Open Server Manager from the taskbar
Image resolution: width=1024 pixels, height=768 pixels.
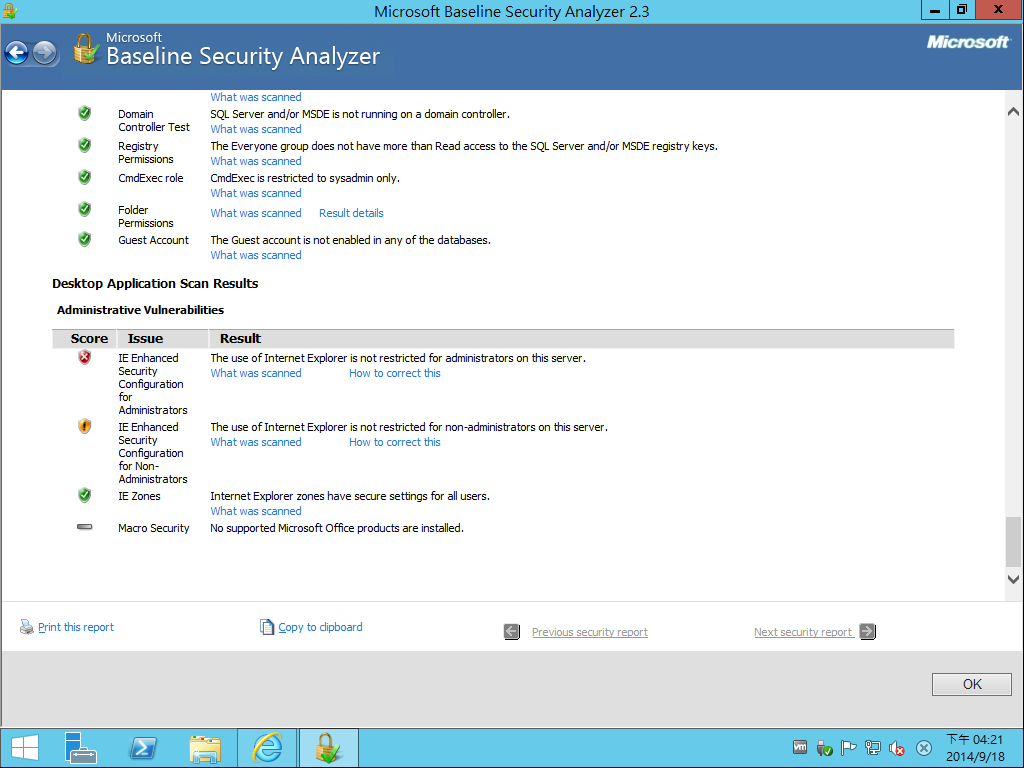click(x=80, y=748)
